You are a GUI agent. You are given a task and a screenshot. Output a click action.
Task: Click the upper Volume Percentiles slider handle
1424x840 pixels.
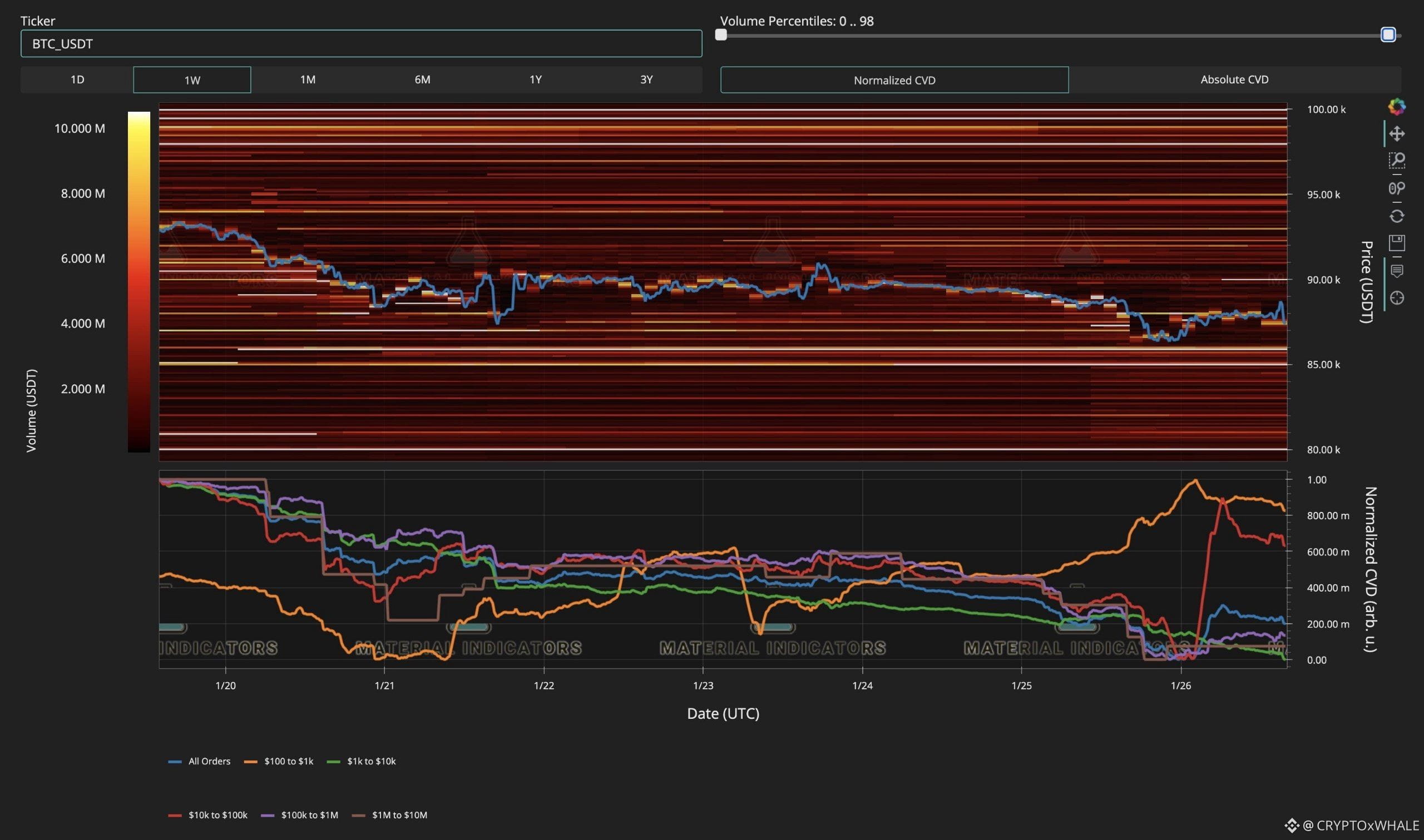[x=1388, y=35]
